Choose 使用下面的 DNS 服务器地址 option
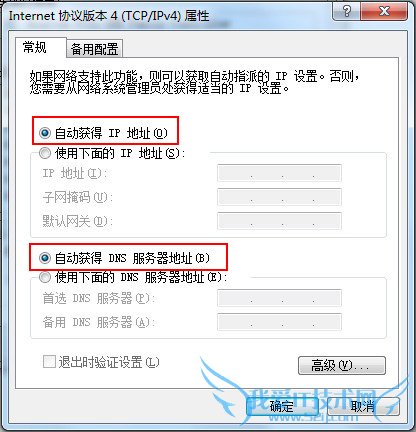 click(45, 277)
